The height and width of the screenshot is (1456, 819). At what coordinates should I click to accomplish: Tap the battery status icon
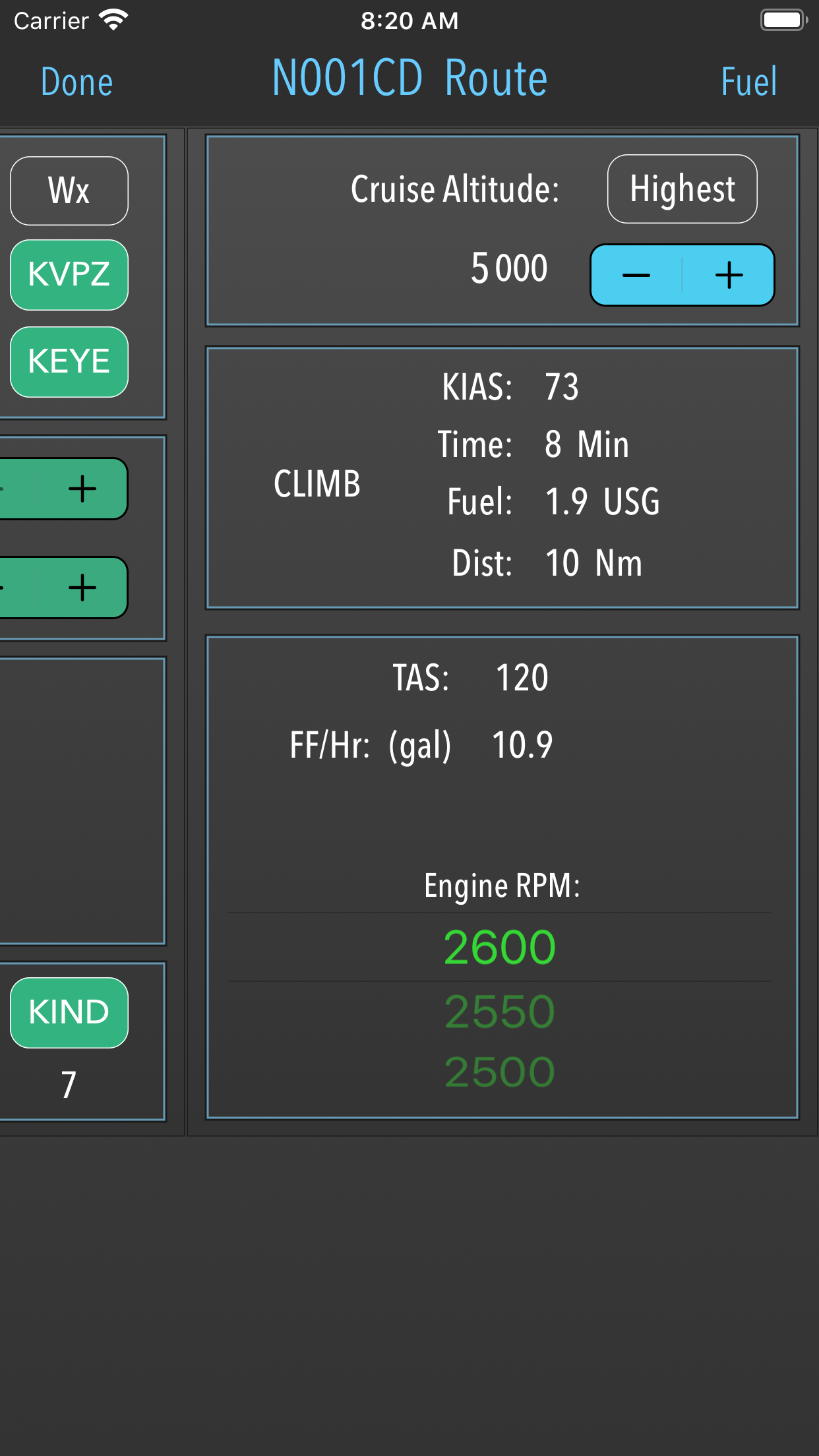tap(783, 20)
